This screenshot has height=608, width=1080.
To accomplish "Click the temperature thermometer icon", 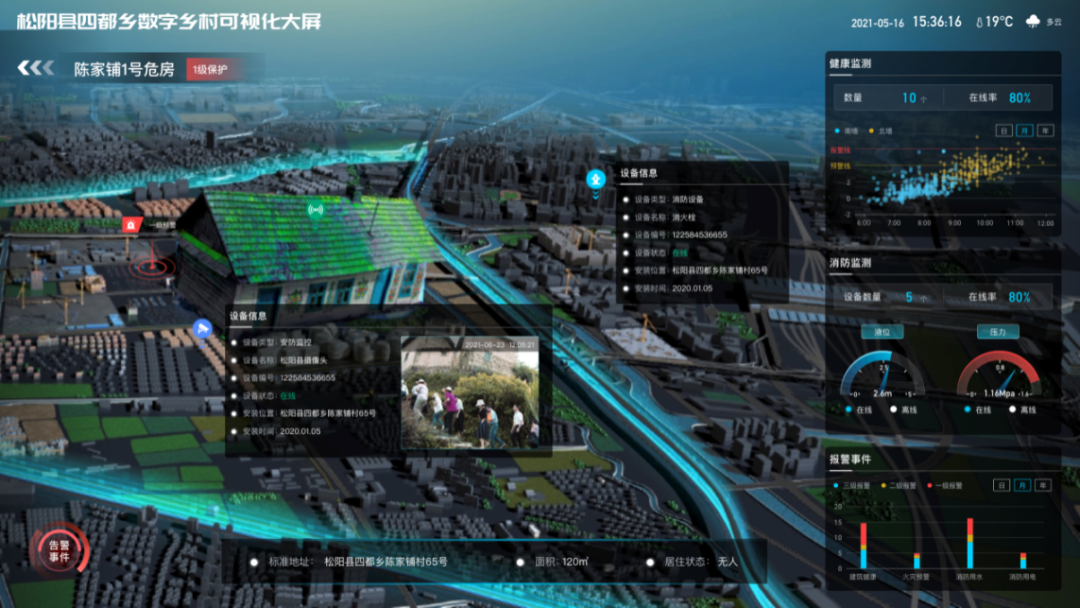I will click(x=979, y=21).
